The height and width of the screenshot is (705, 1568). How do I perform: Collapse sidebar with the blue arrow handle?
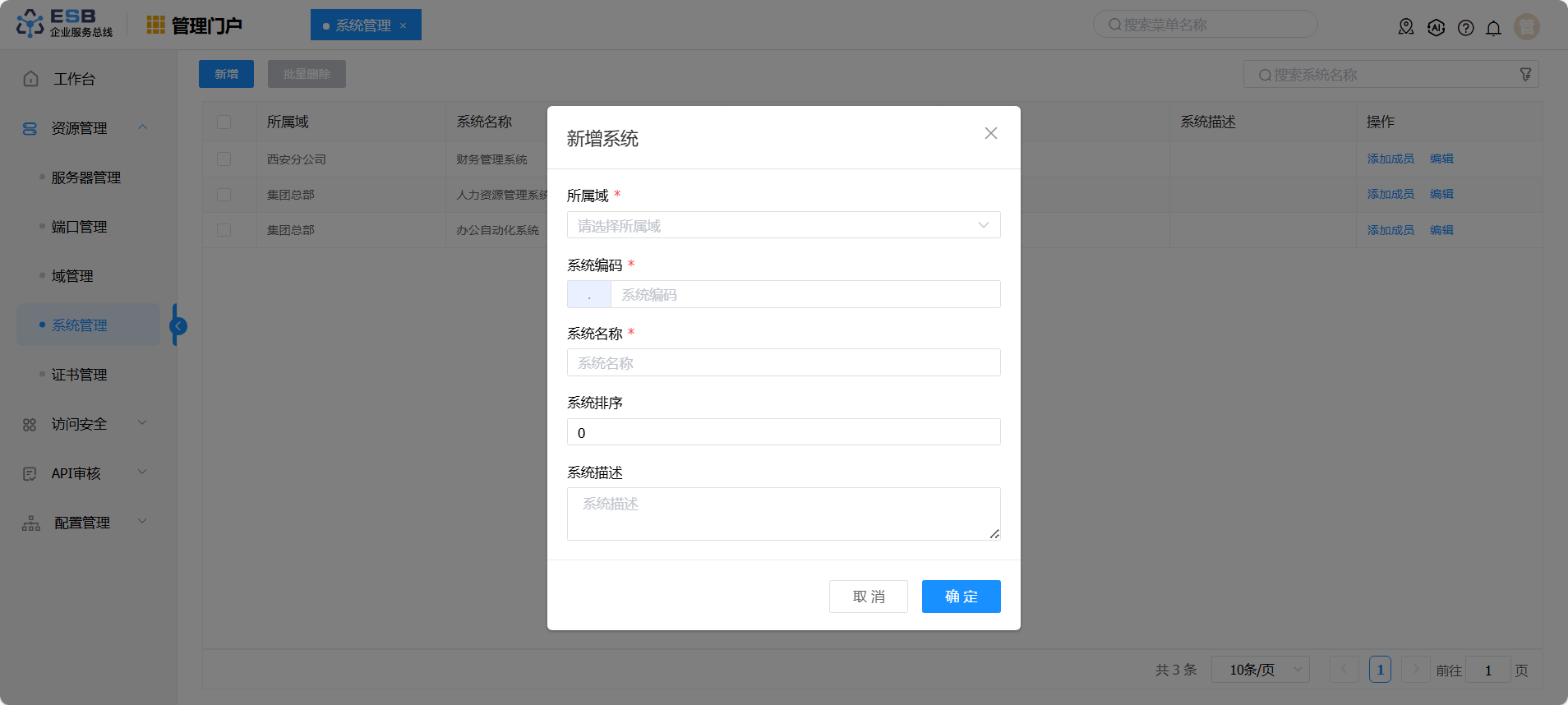tap(178, 326)
